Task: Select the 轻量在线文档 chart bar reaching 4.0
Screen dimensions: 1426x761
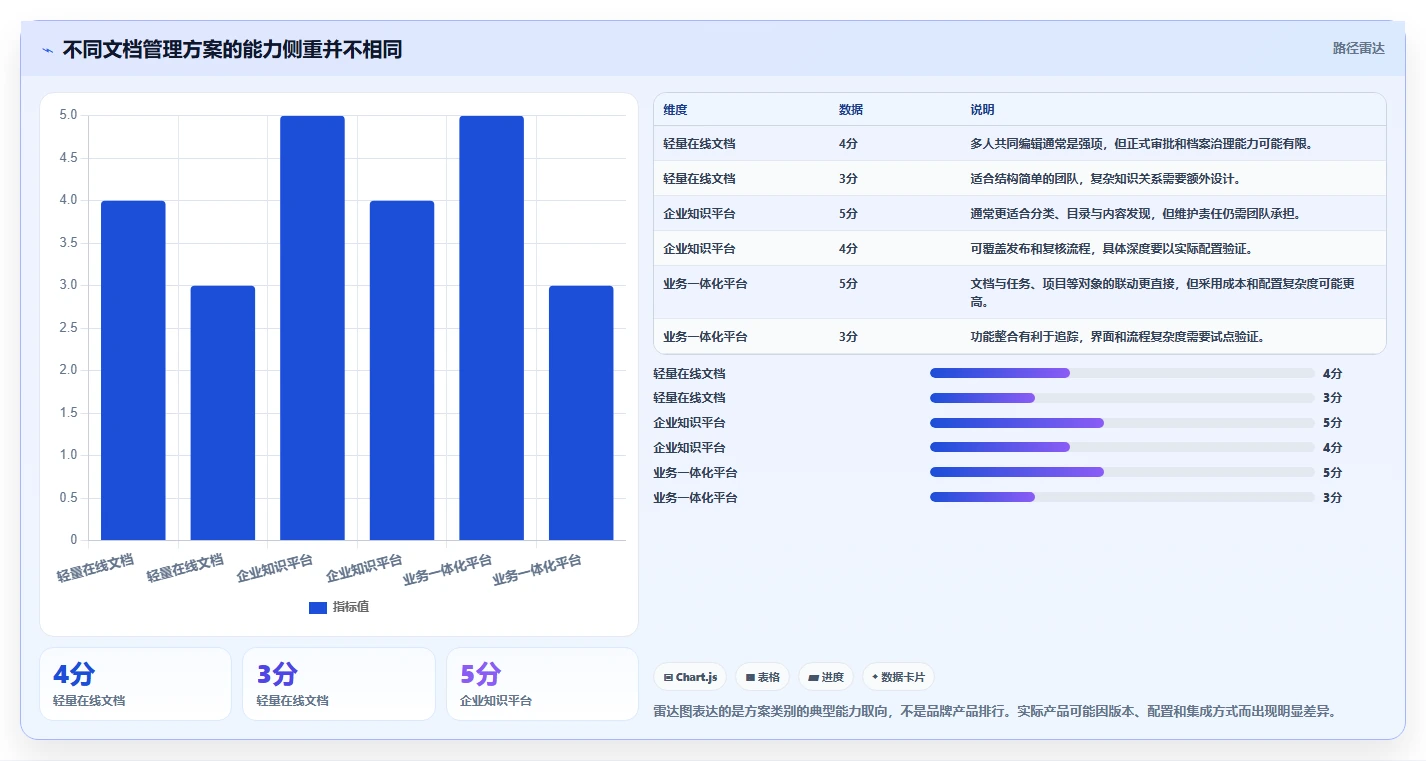Action: pos(133,370)
